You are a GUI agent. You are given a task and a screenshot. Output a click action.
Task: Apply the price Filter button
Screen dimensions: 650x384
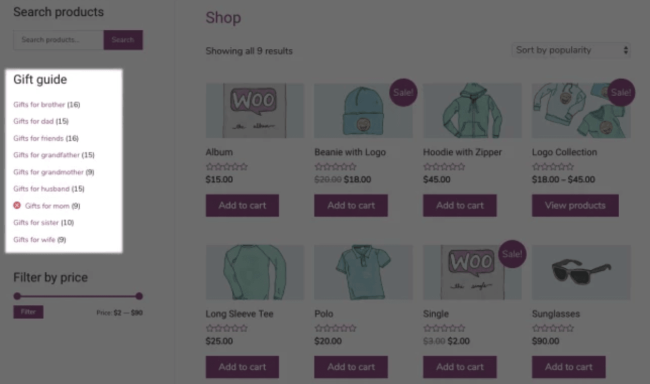click(x=28, y=312)
